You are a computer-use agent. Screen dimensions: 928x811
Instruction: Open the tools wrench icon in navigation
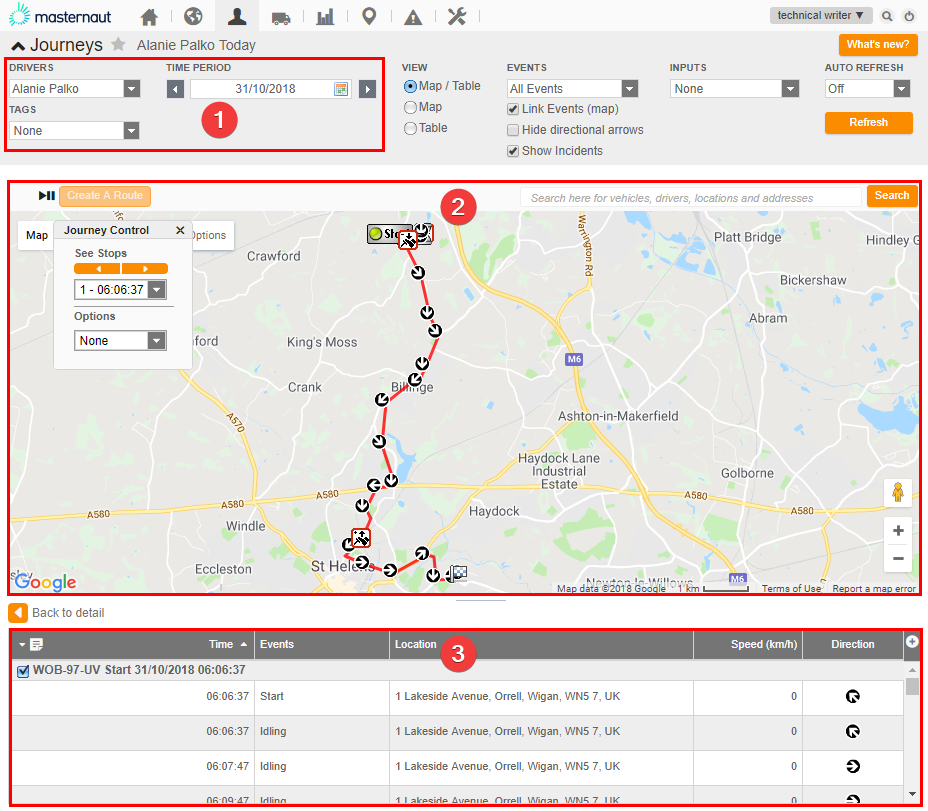[457, 16]
